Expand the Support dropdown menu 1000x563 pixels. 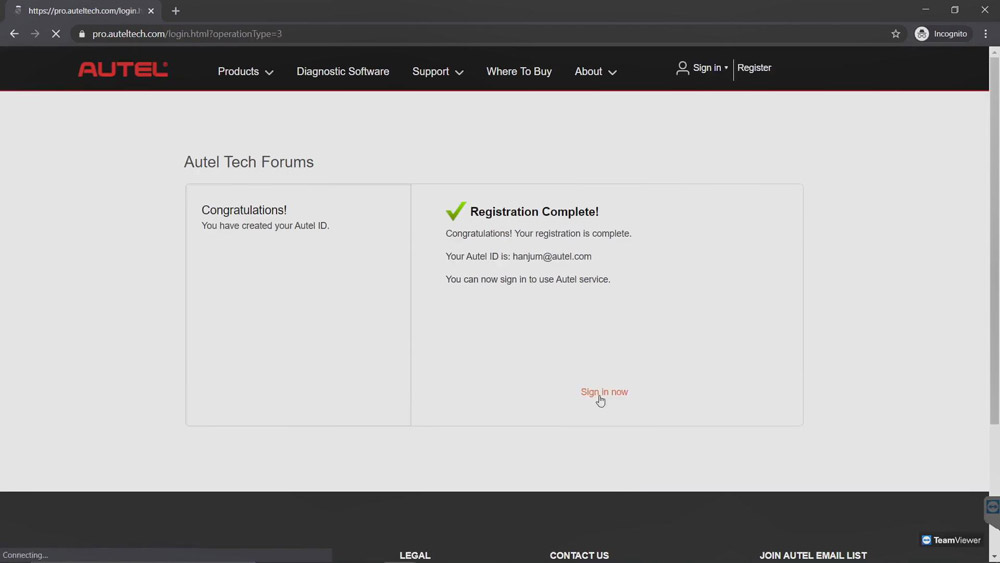[x=438, y=71]
